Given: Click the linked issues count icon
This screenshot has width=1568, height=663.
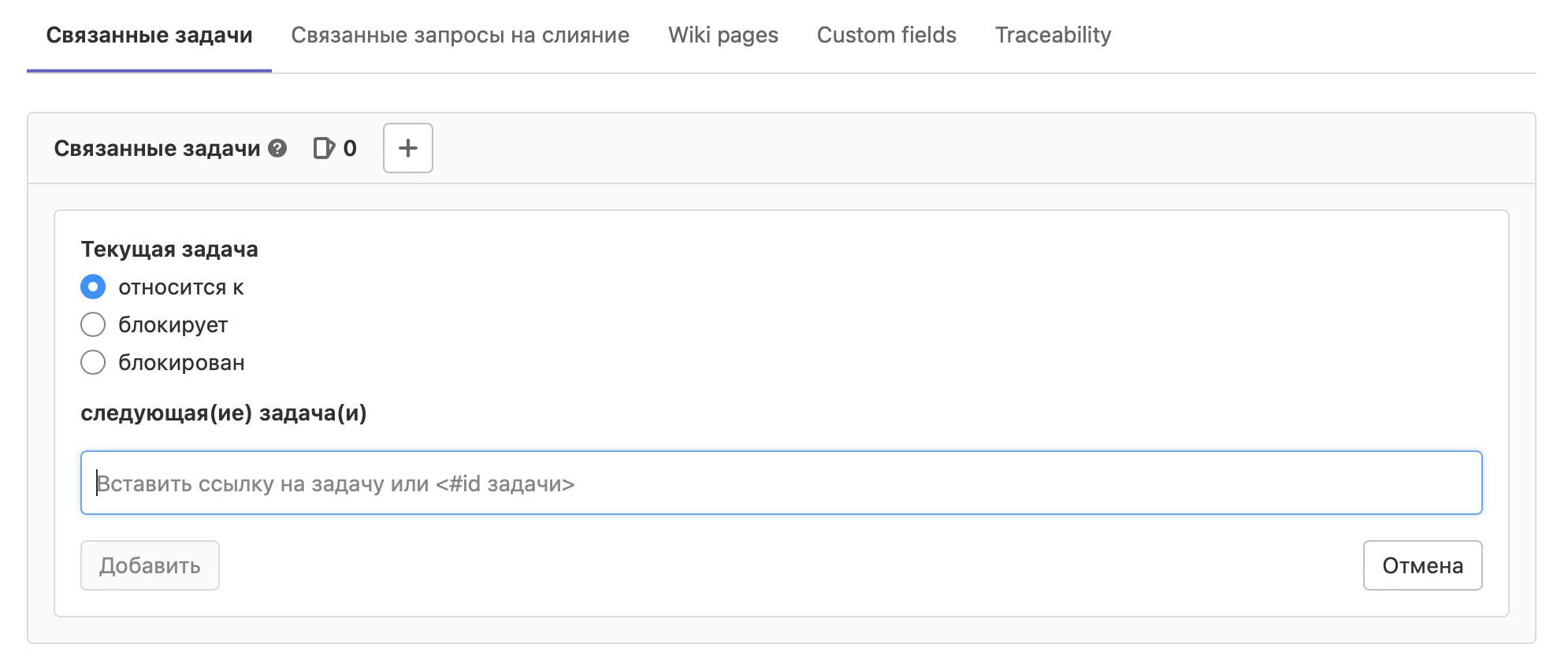Looking at the screenshot, I should tap(324, 148).
